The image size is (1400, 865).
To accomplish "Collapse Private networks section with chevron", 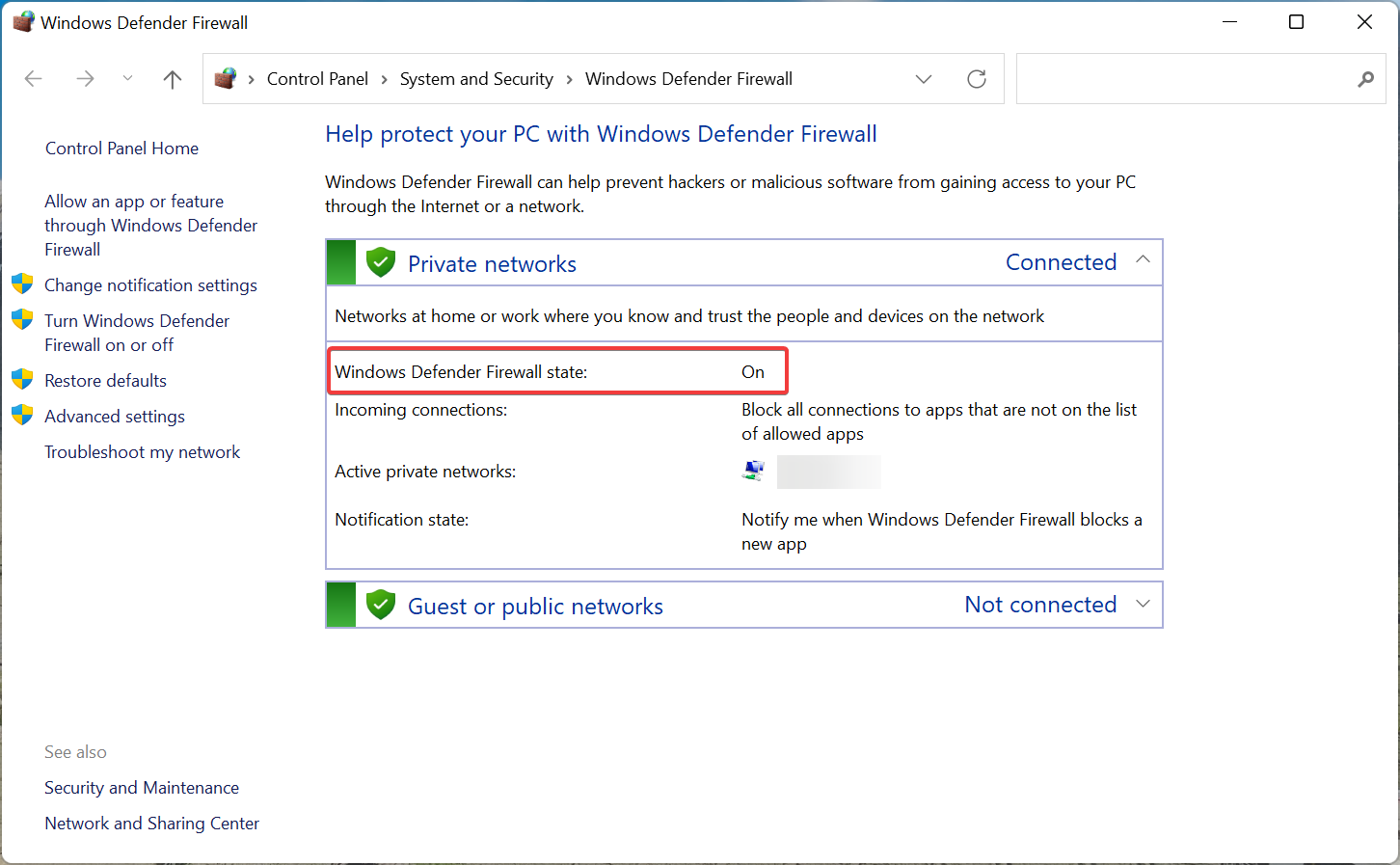I will [1144, 259].
